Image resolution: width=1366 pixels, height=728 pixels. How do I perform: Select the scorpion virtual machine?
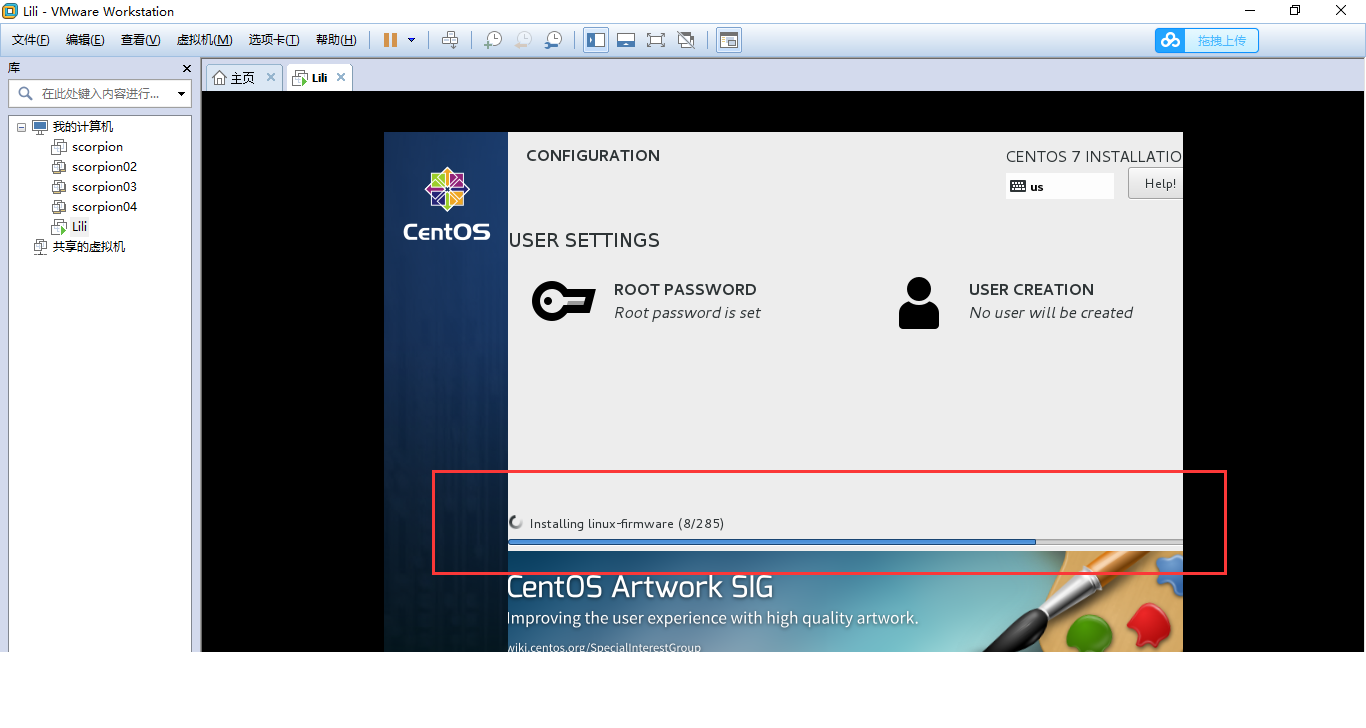[97, 147]
